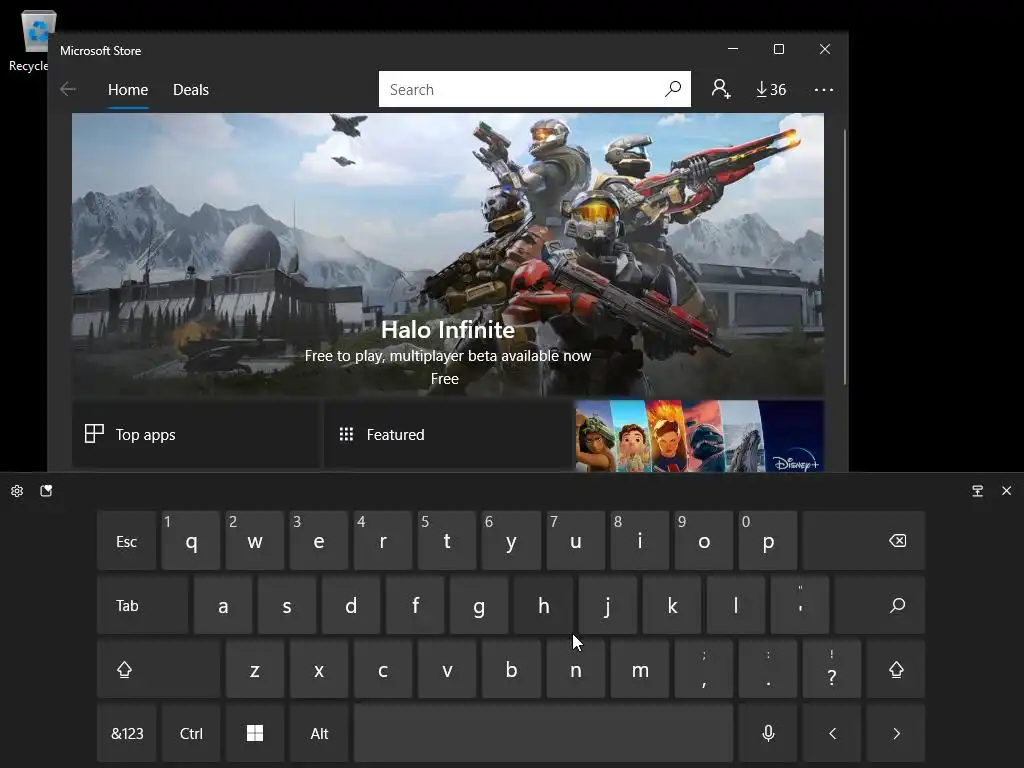Tap the w key

point(255,541)
